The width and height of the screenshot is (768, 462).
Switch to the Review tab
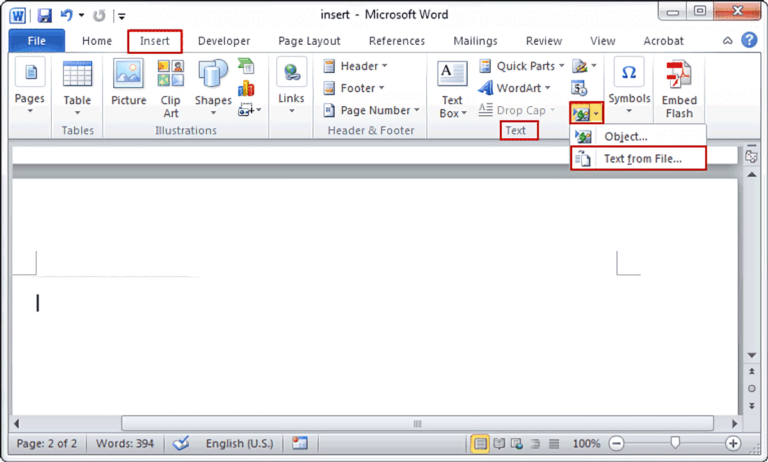[x=544, y=41]
